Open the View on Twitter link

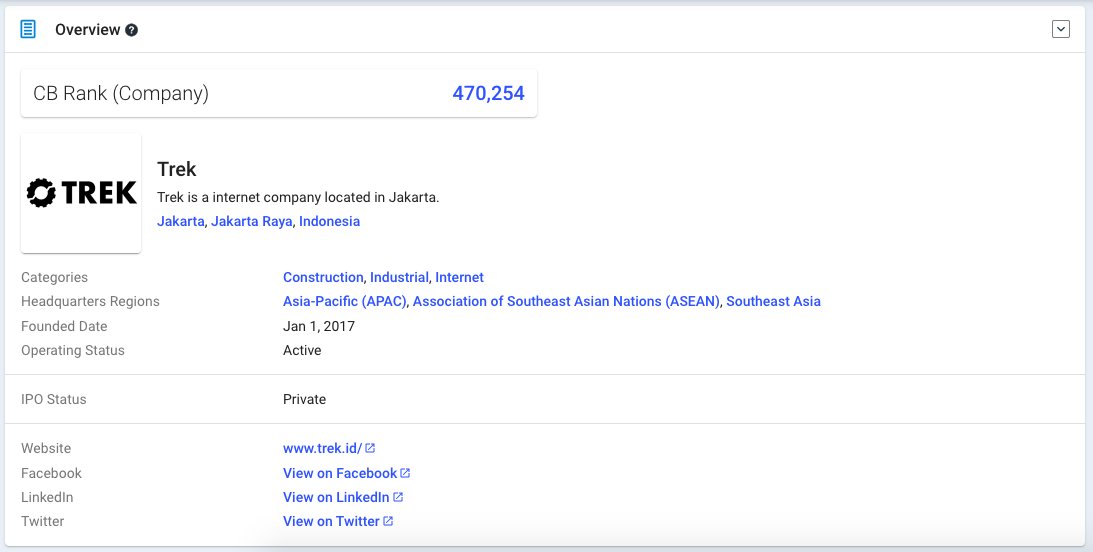331,521
